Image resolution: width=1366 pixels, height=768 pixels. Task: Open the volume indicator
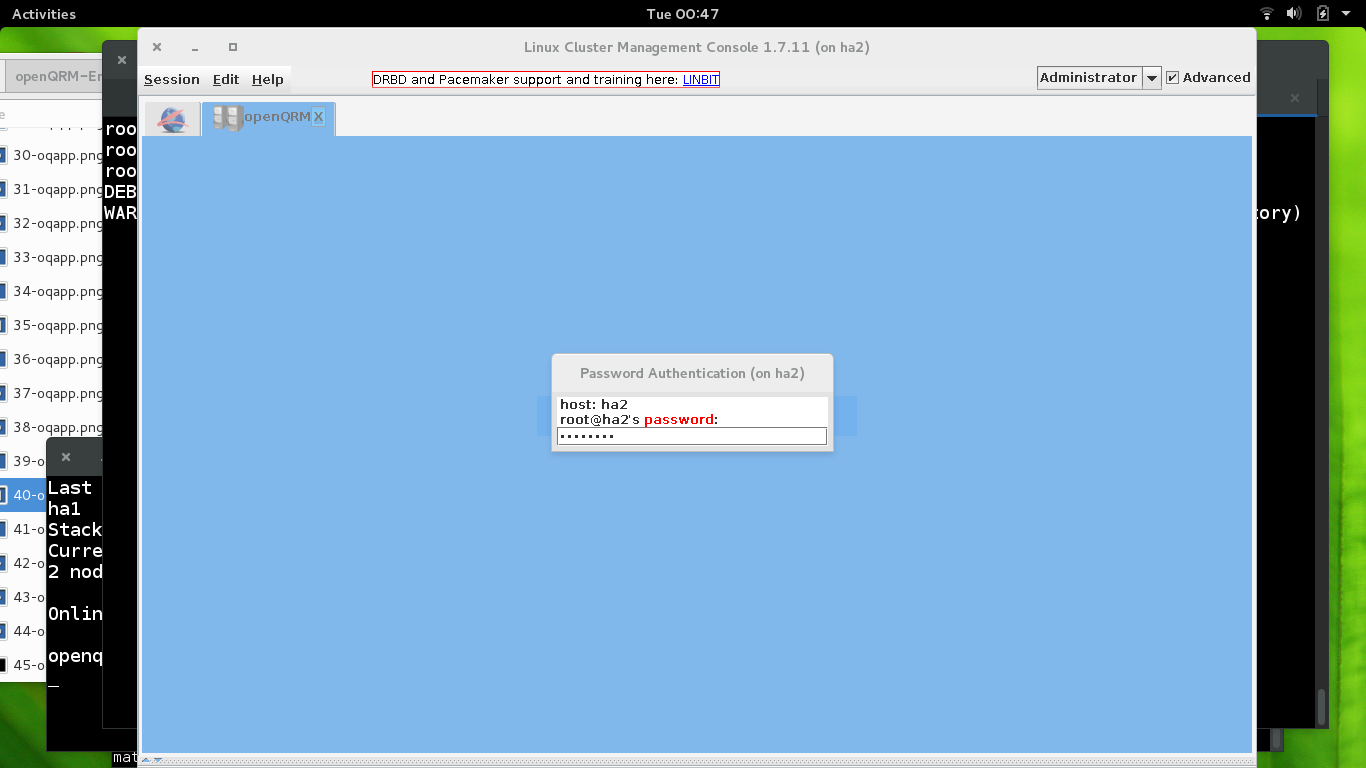tap(1294, 14)
